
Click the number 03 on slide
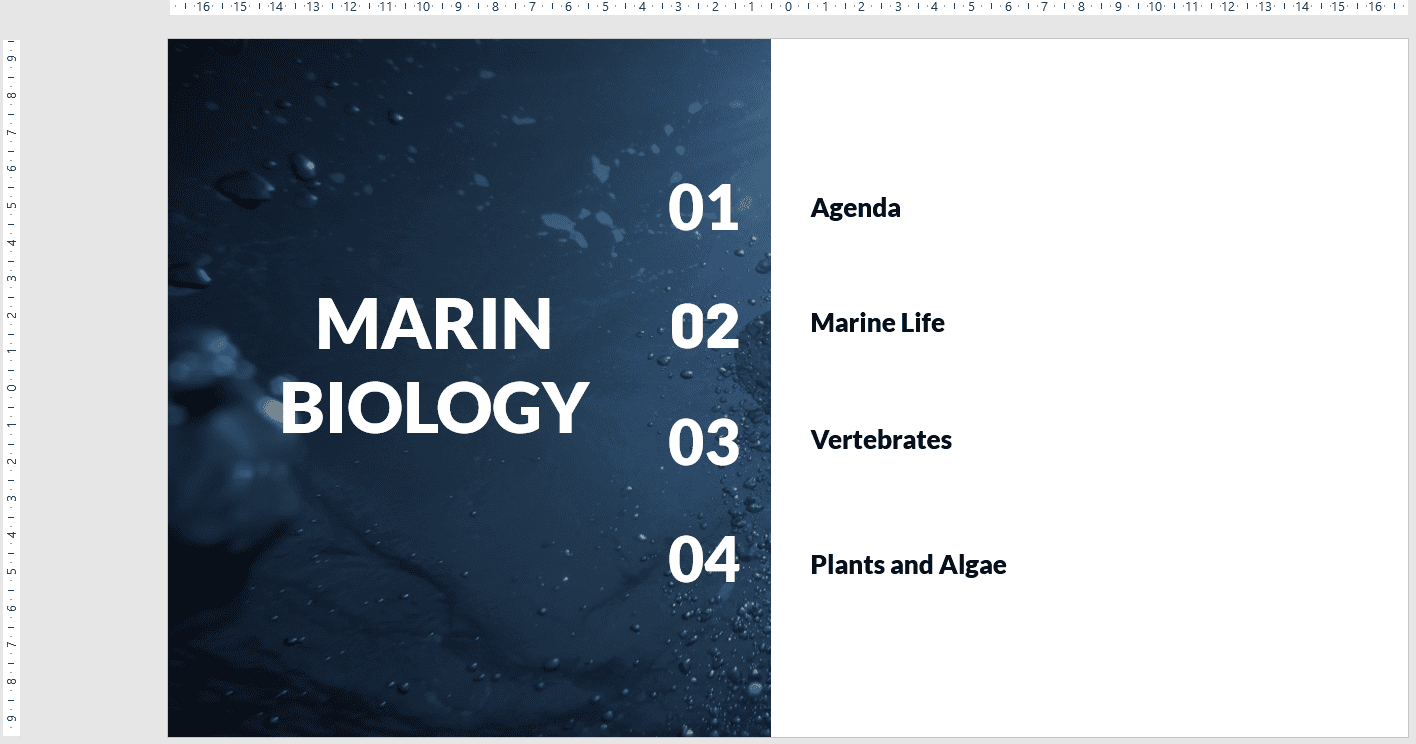point(703,442)
